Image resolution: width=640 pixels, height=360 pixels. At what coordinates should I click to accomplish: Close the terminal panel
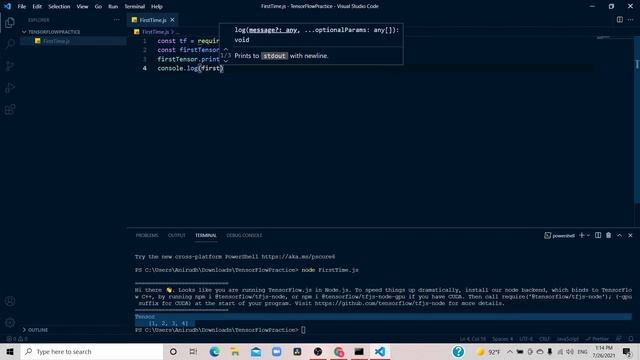(630, 235)
